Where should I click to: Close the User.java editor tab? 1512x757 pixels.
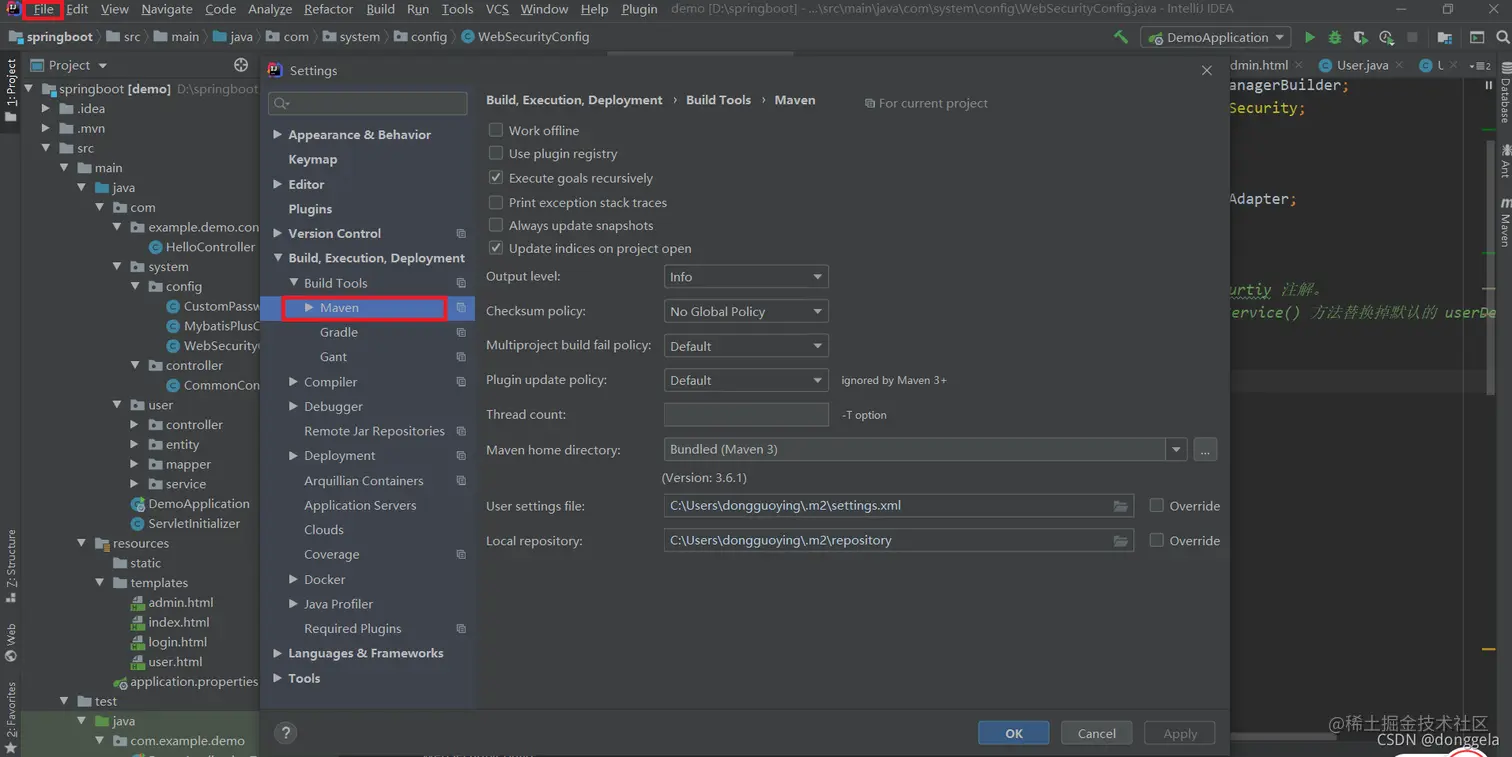1398,65
